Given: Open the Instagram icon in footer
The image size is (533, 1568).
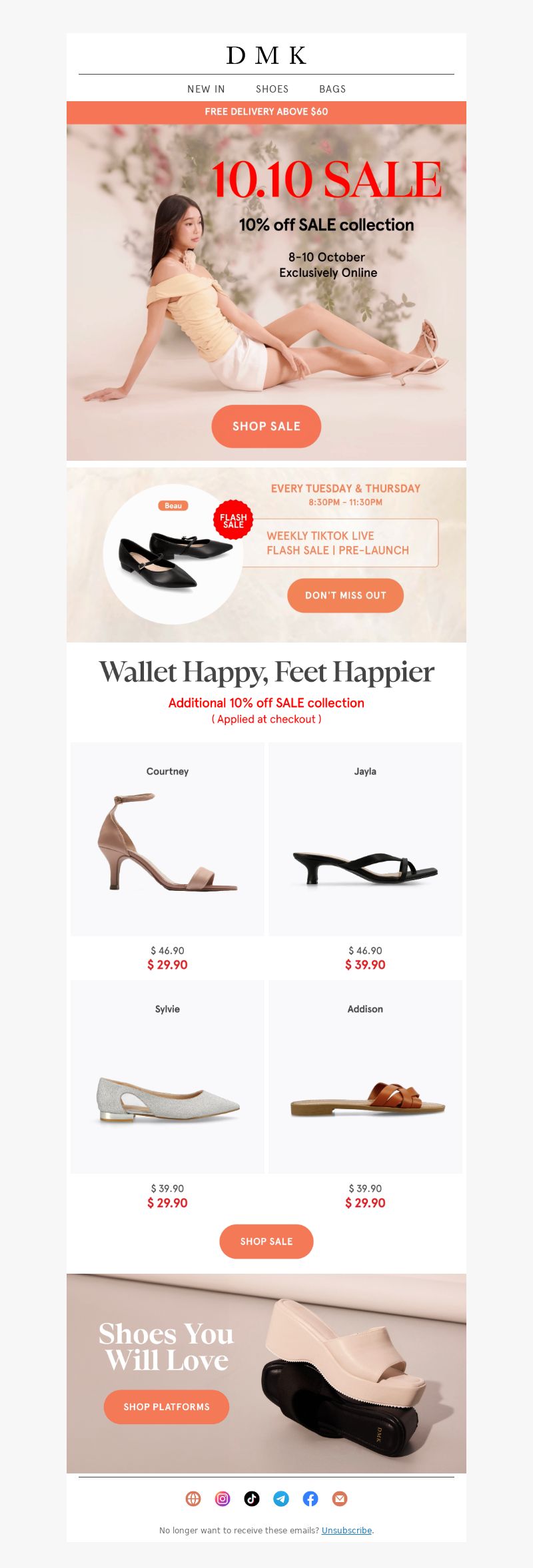Looking at the screenshot, I should (x=223, y=1498).
